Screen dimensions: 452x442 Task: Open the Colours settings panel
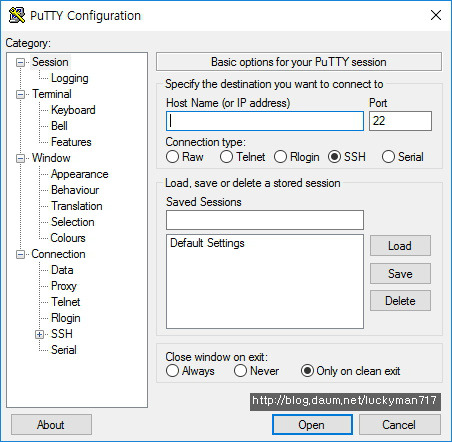(x=68, y=238)
